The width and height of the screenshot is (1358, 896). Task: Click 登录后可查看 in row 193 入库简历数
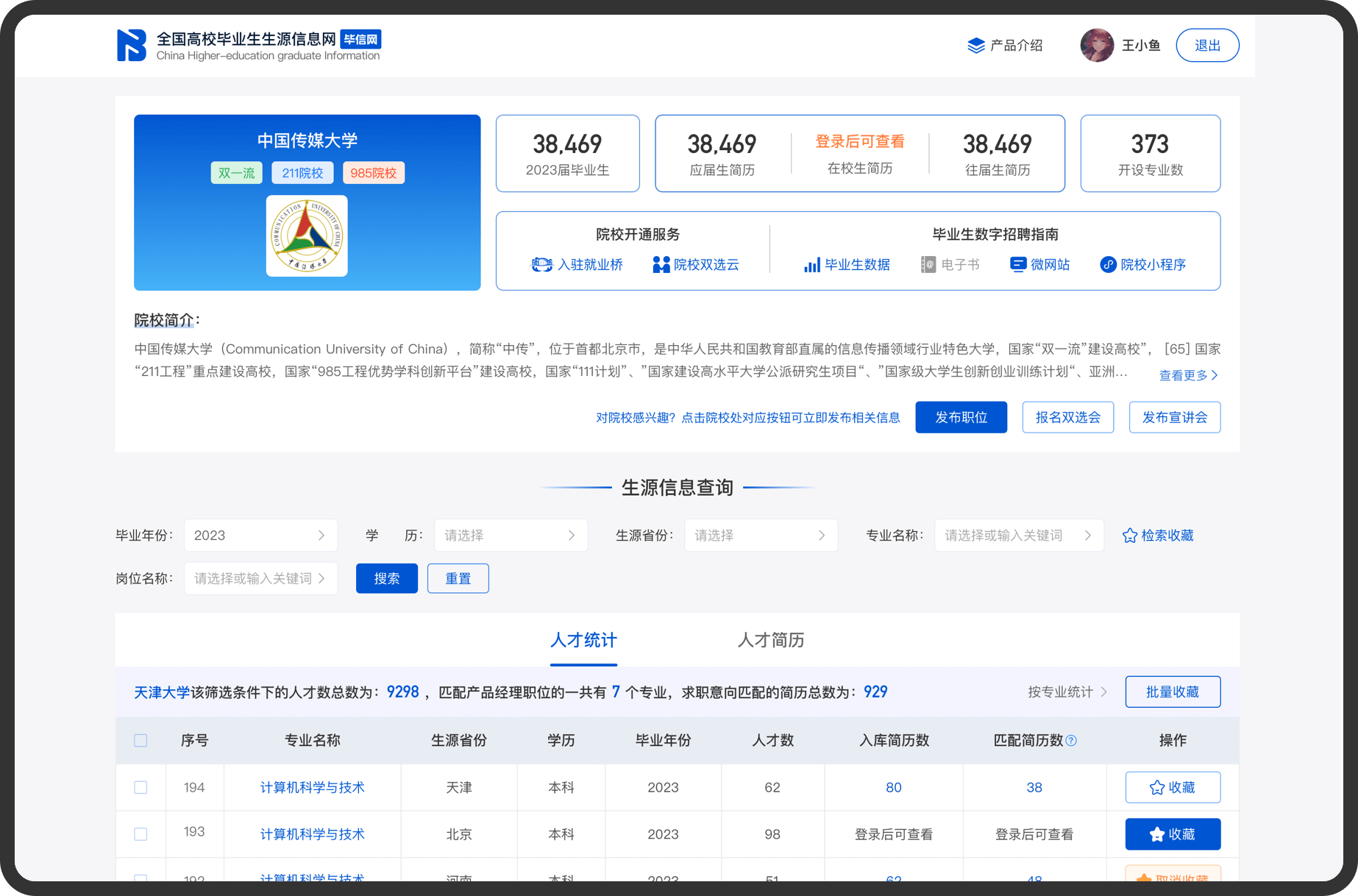pyautogui.click(x=893, y=834)
